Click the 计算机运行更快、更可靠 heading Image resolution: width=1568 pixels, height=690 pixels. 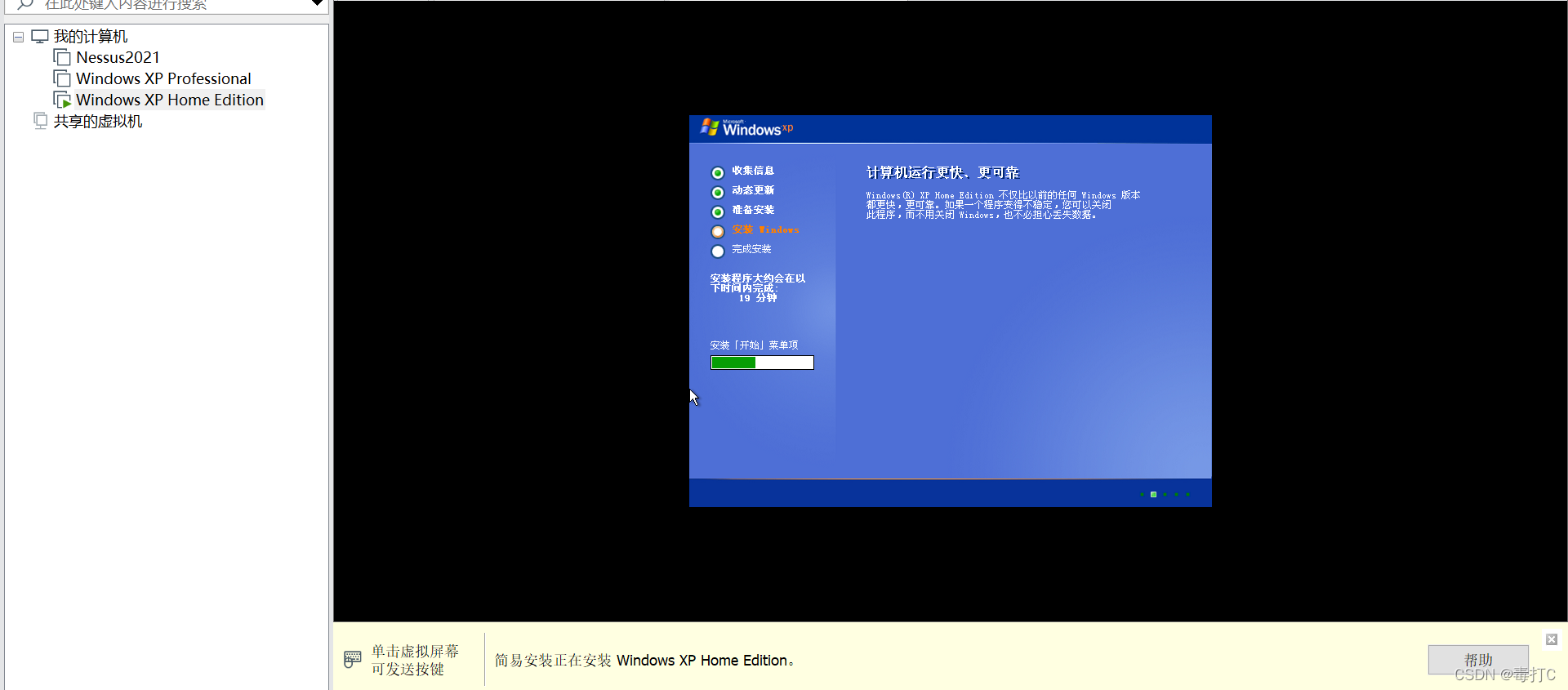[942, 172]
